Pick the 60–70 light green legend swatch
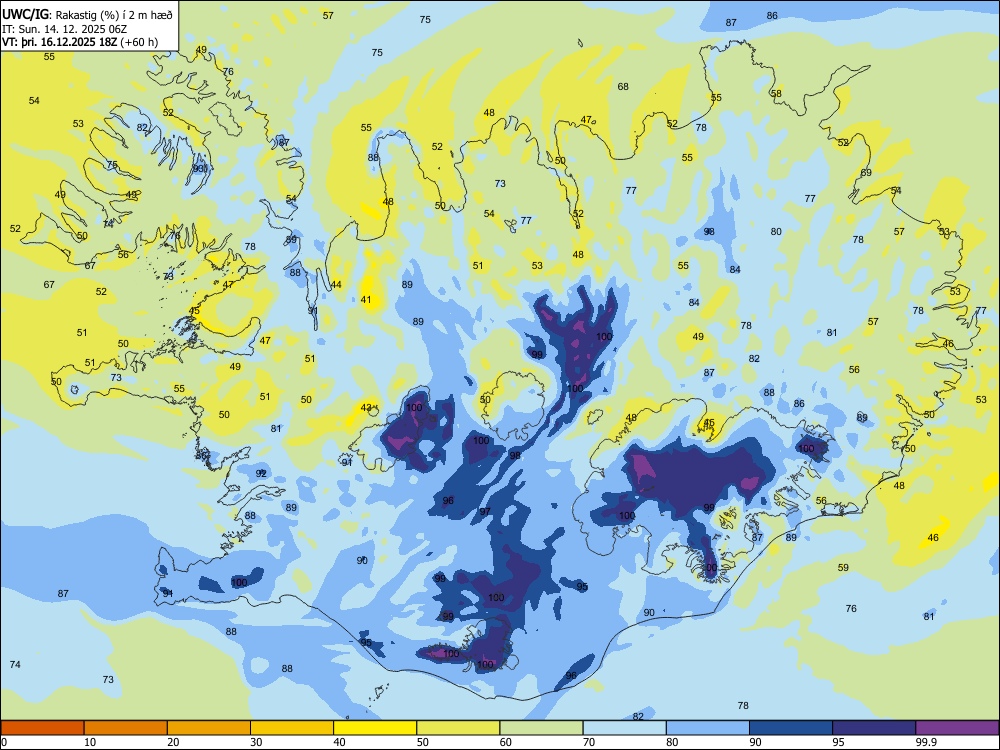Screen dimensions: 1000x750 541,728
